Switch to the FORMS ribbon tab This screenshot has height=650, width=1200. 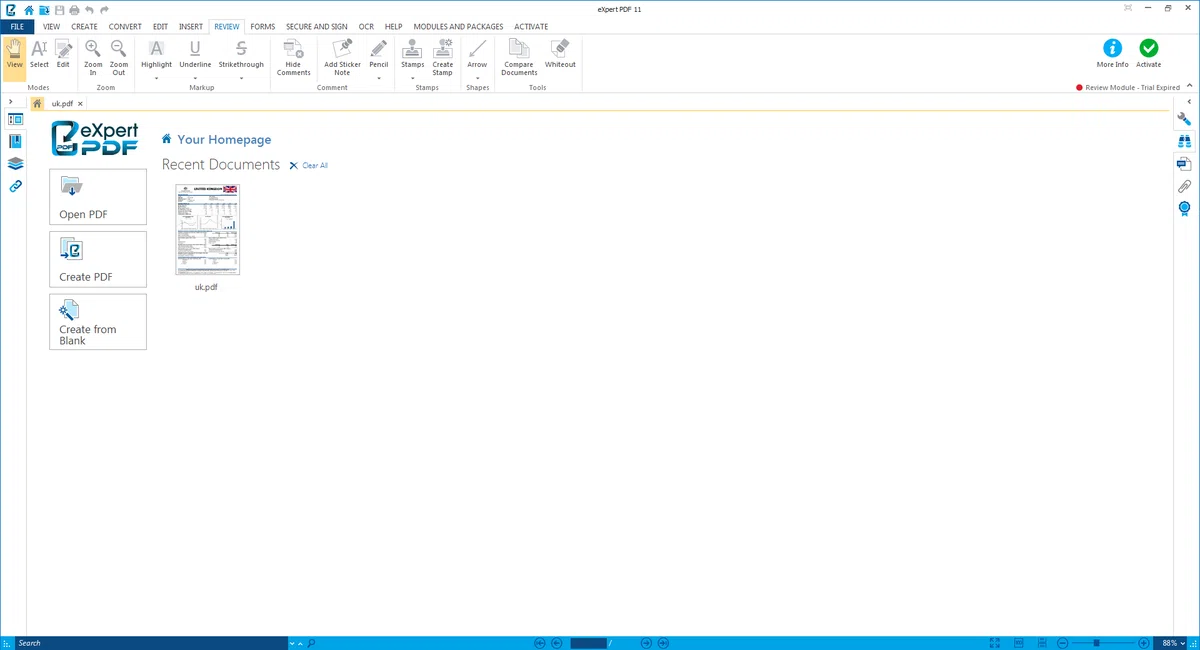coord(263,26)
